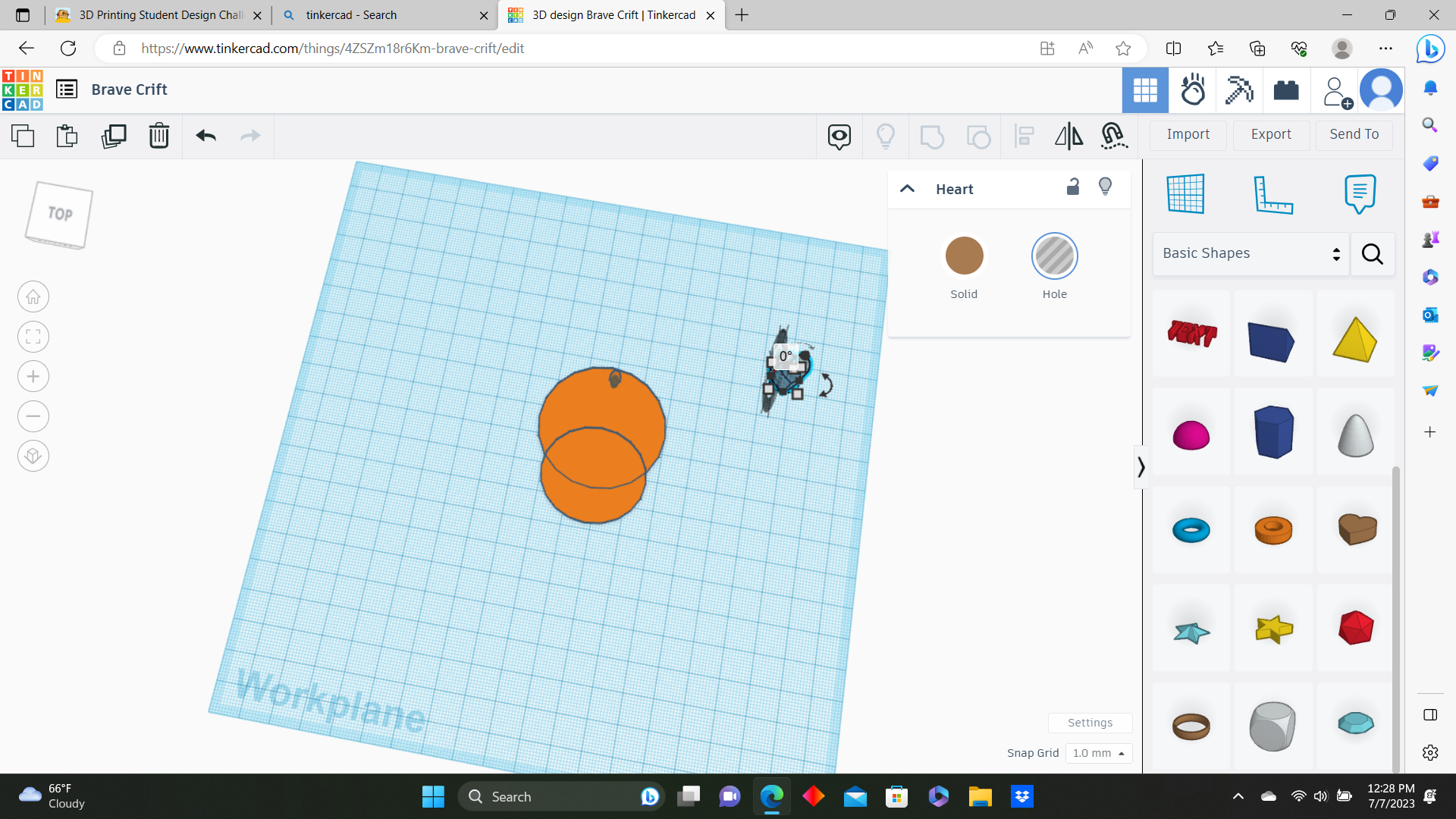The image size is (1456, 819).
Task: Click the Align tool in the toolbar
Action: point(1025,136)
